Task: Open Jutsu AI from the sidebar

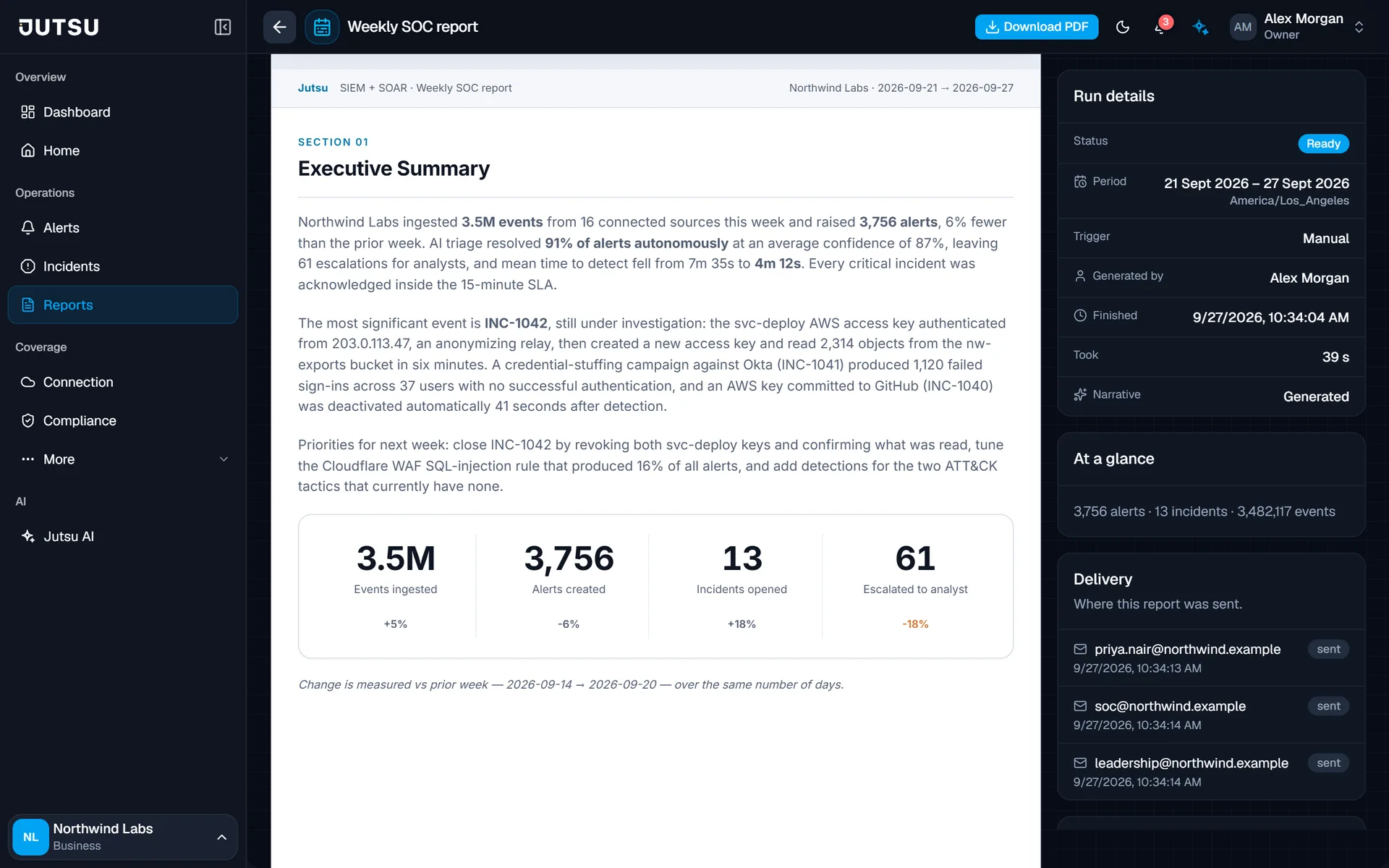Action: click(123, 536)
